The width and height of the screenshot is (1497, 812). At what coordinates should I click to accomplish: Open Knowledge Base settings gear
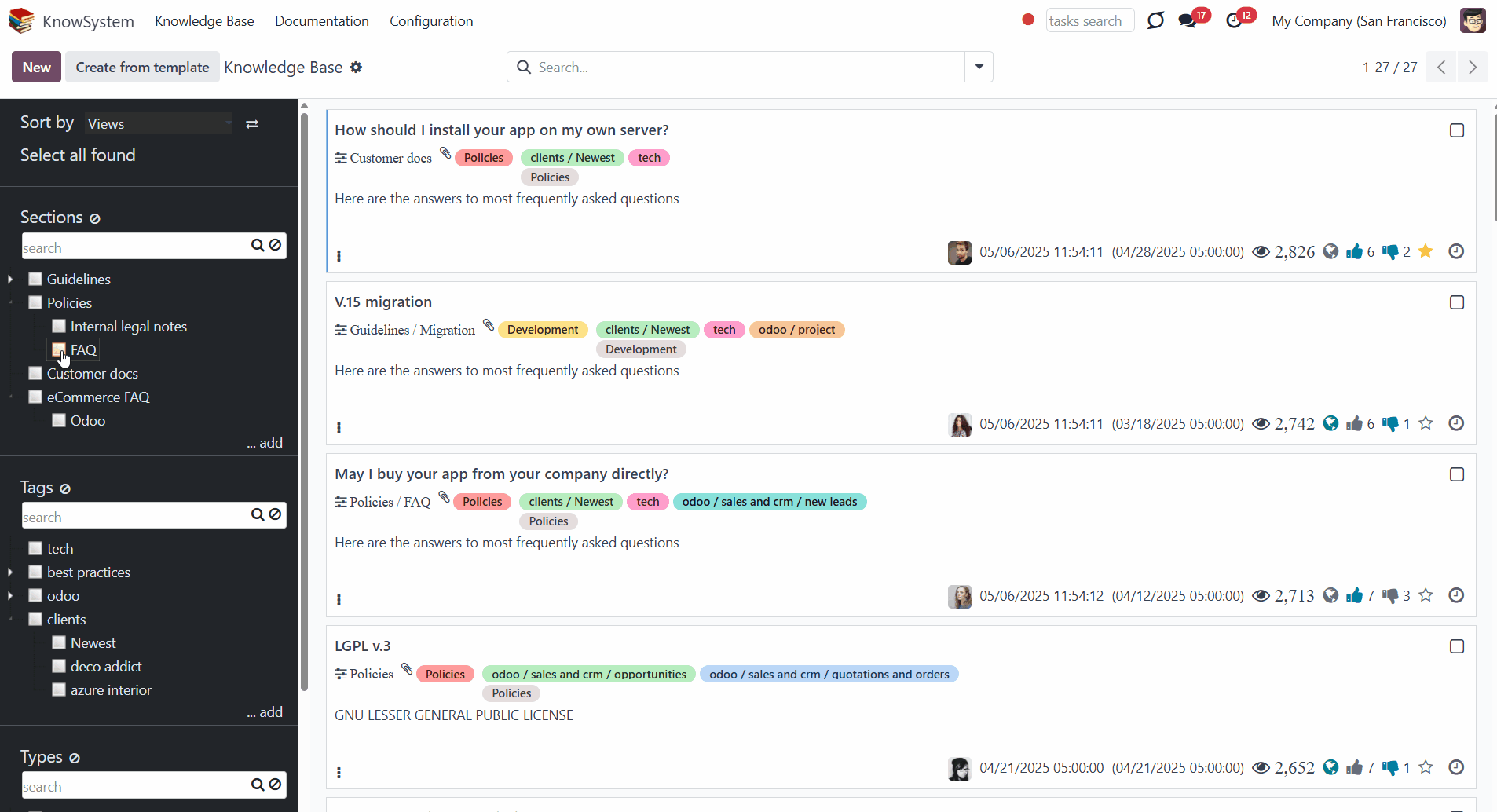[x=356, y=68]
